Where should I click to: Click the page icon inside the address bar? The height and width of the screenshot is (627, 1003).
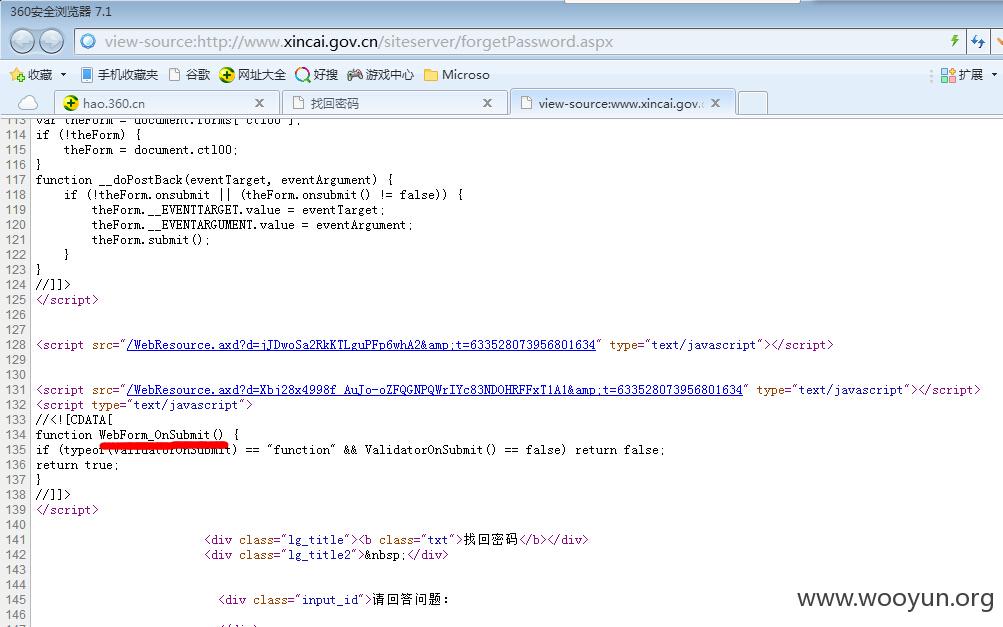pyautogui.click(x=88, y=42)
